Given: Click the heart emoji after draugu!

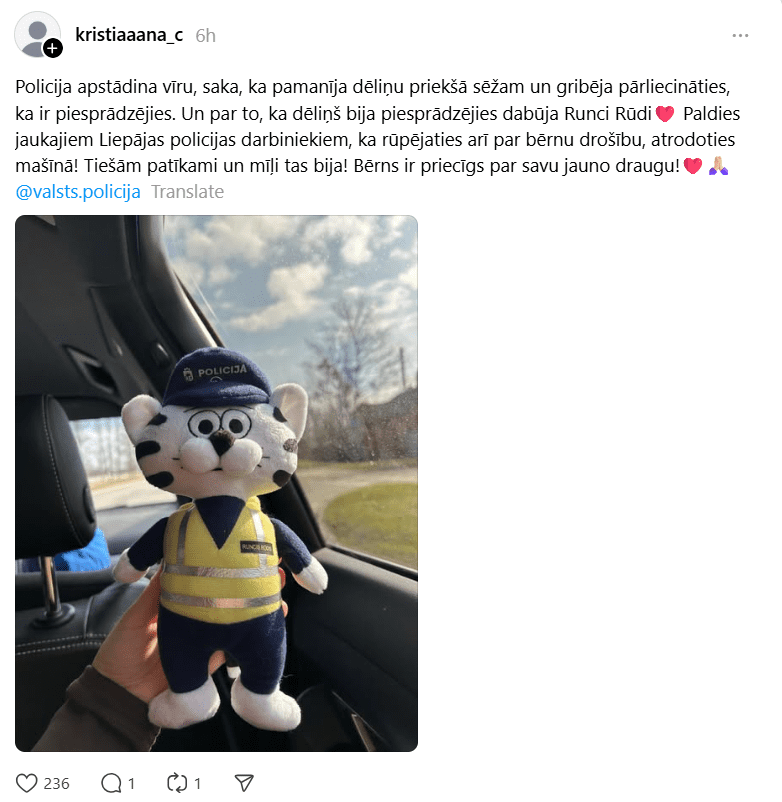Looking at the screenshot, I should pyautogui.click(x=693, y=166).
